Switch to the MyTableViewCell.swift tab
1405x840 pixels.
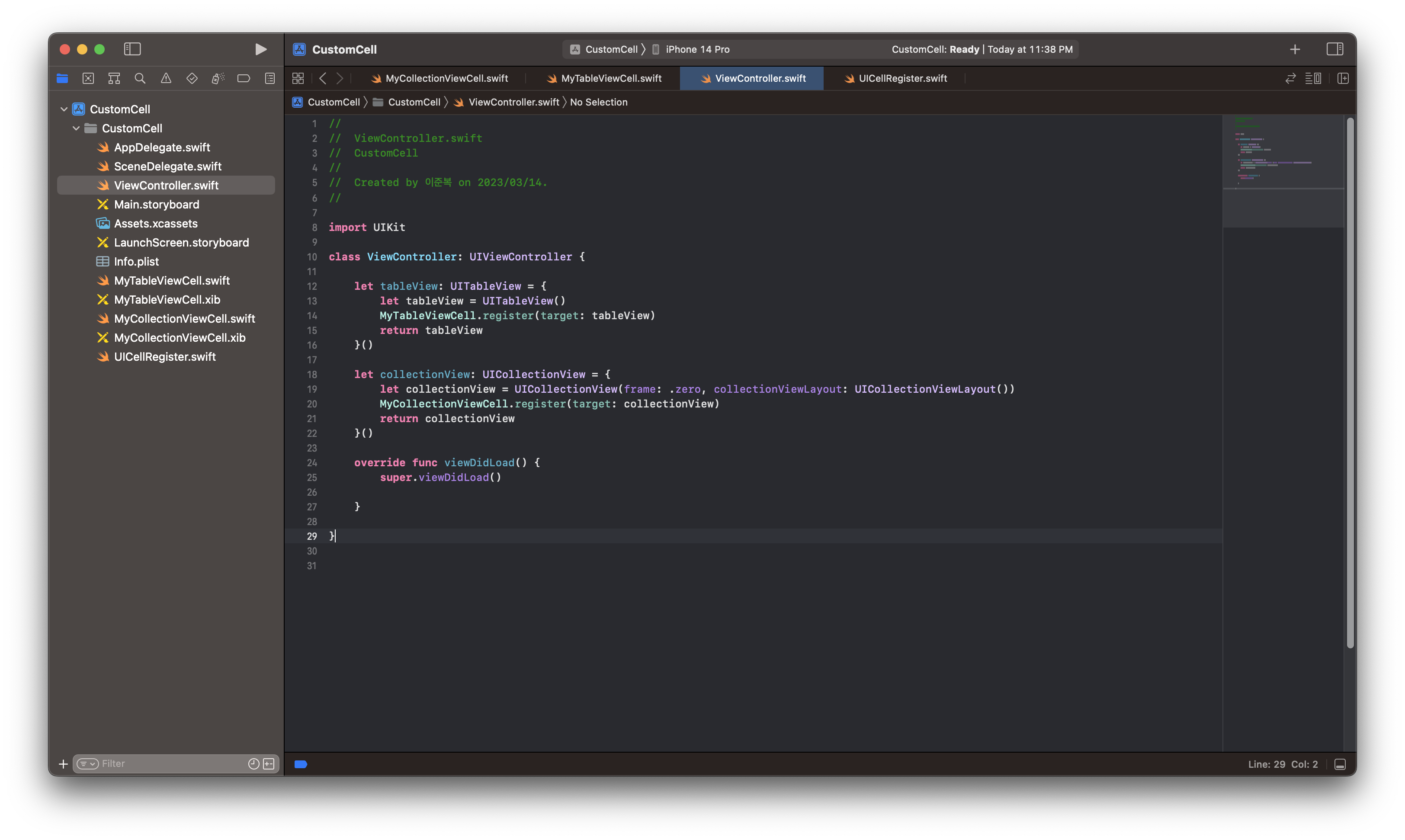pos(611,79)
